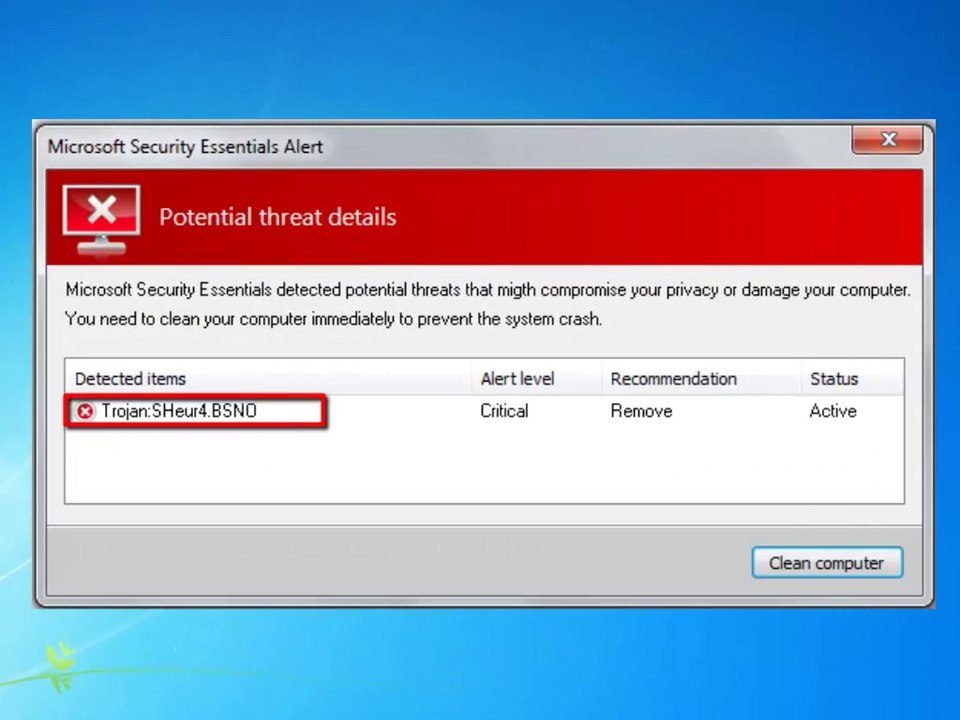Click the Remove recommendation cell
This screenshot has height=720, width=960.
point(641,411)
